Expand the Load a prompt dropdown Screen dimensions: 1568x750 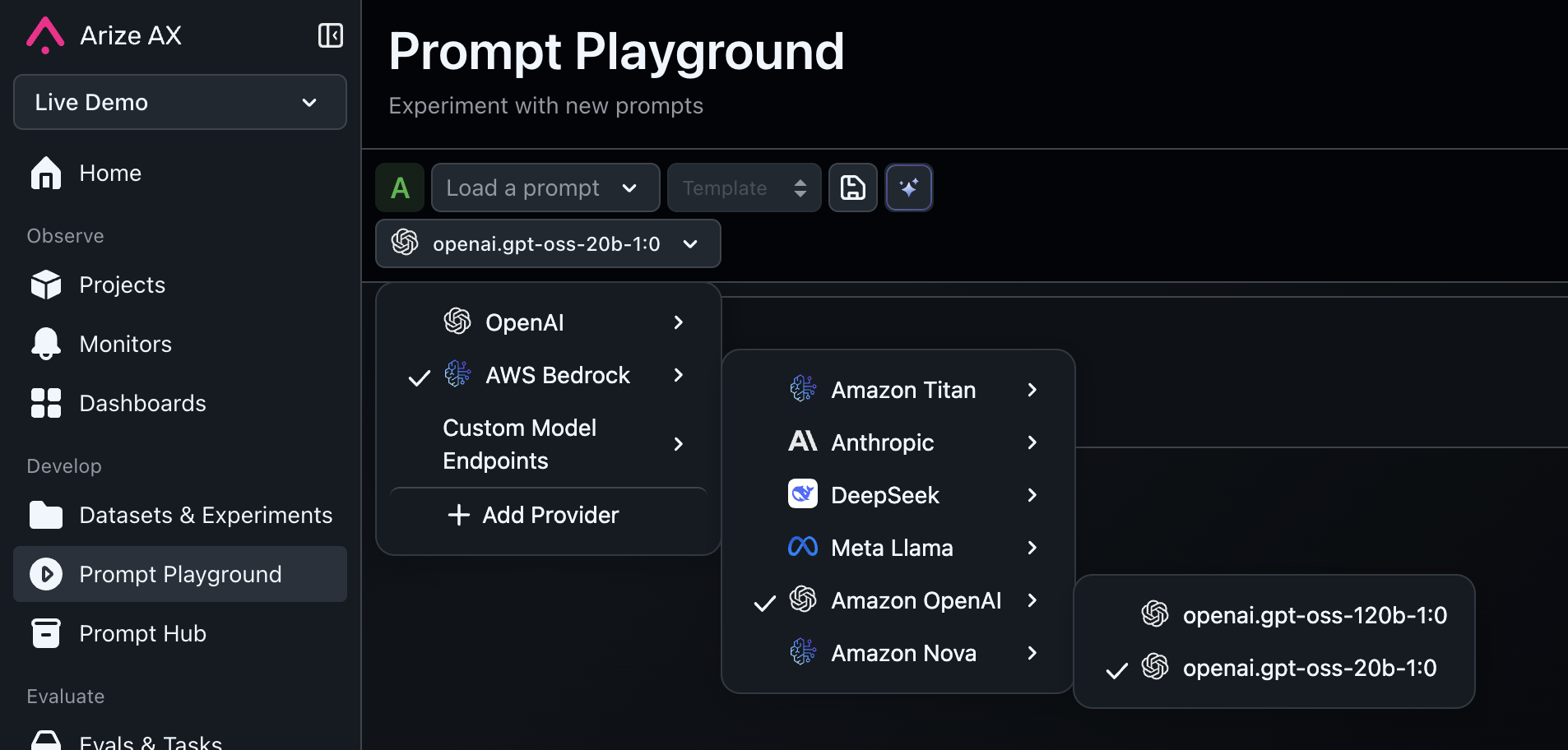(x=545, y=187)
